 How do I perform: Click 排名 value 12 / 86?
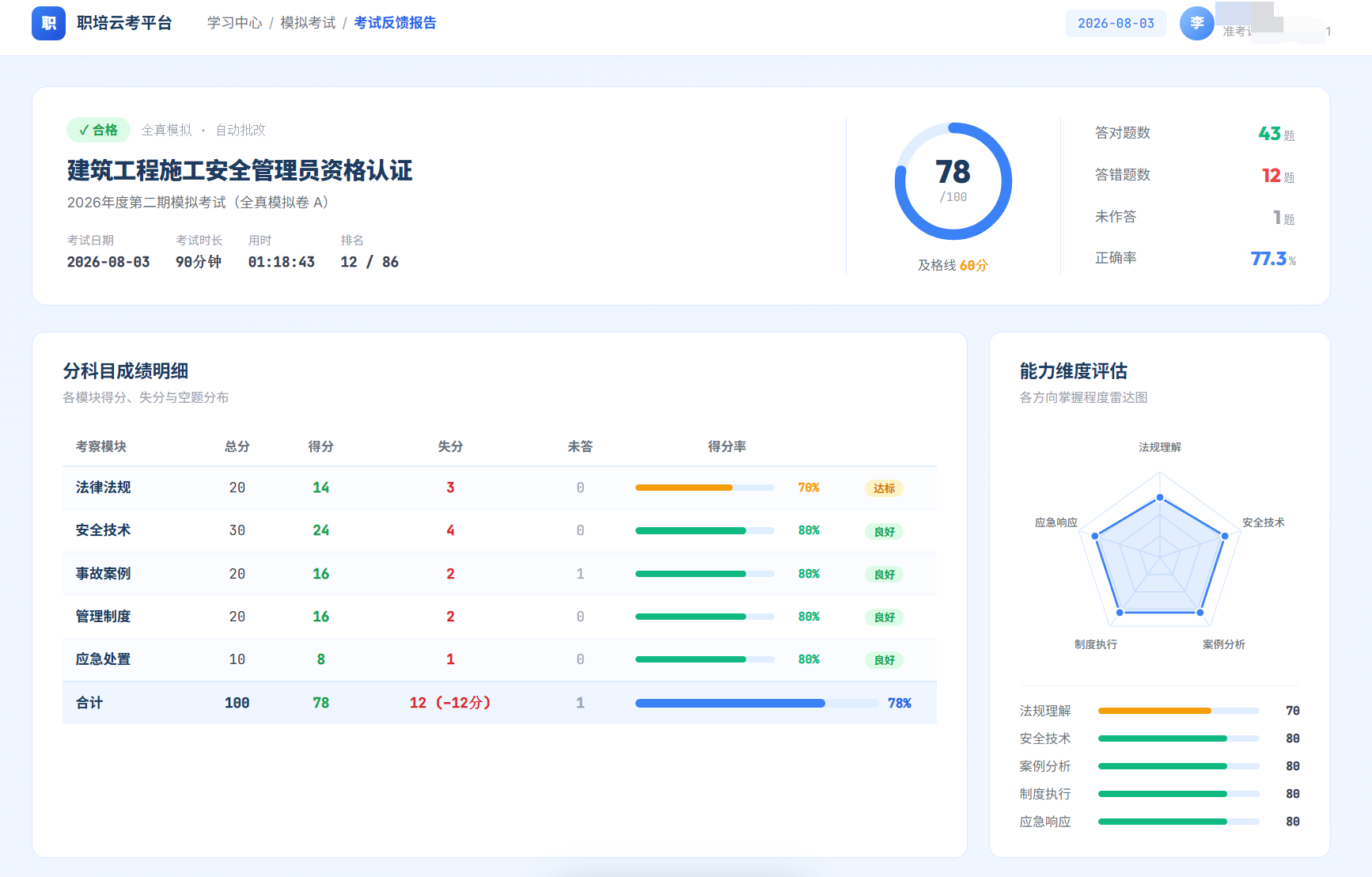[x=370, y=262]
